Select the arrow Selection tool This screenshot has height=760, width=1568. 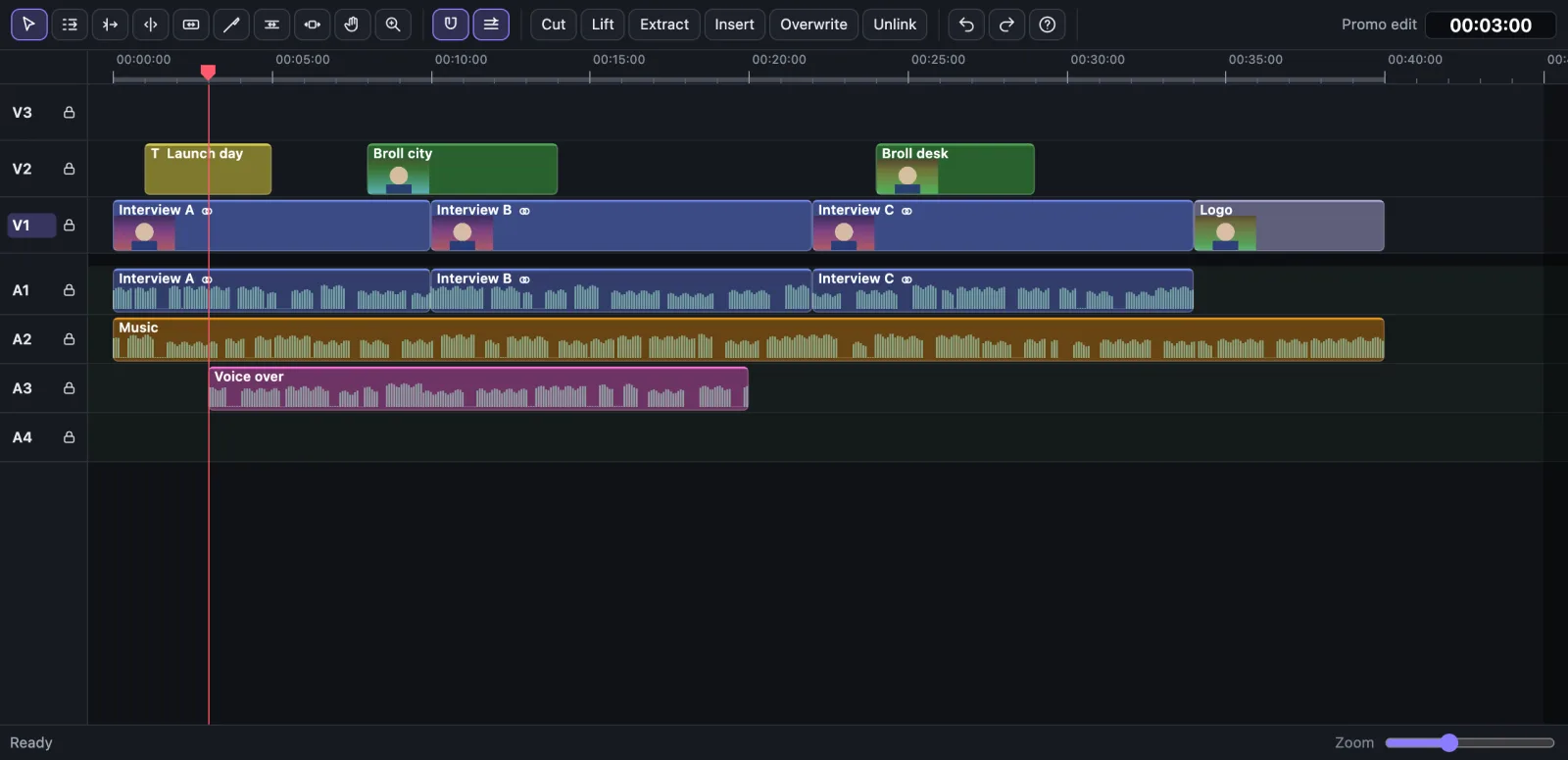click(29, 25)
